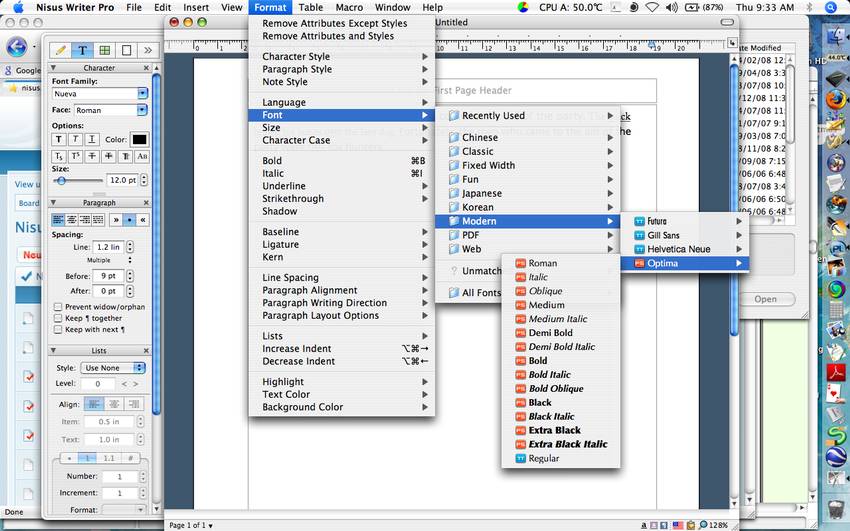Select left list alignment beside Align label
Screen dimensions: 850x531
pos(94,404)
